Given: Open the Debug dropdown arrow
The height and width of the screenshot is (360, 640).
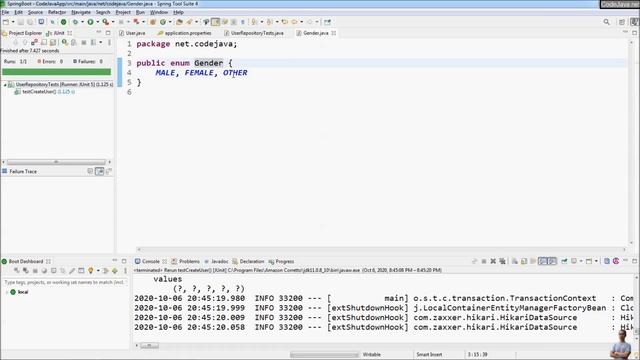Looking at the screenshot, I should (x=82, y=22).
